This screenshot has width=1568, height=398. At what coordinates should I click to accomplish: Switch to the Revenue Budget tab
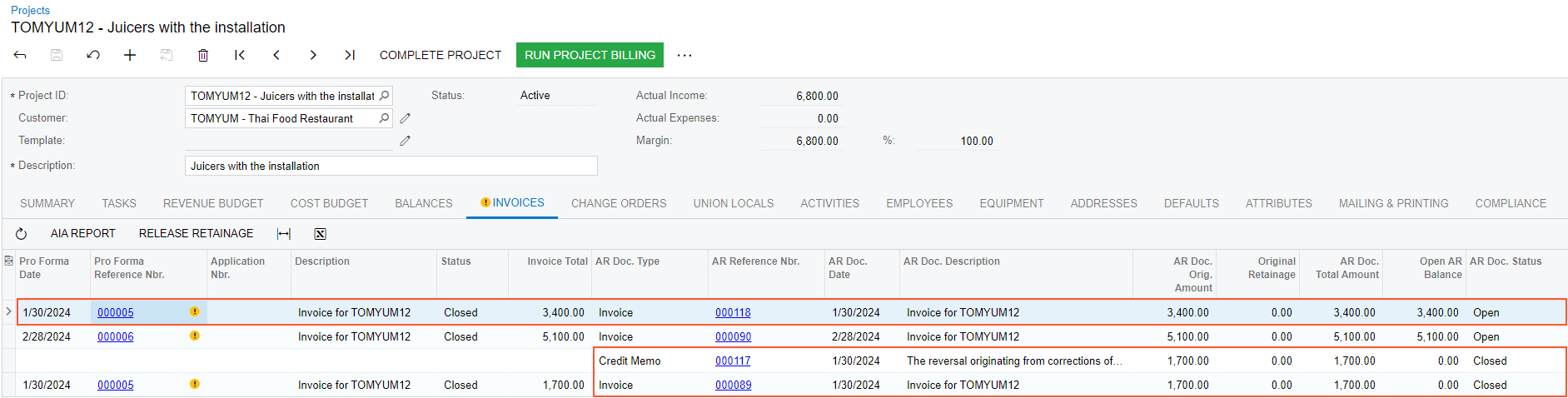[x=213, y=203]
